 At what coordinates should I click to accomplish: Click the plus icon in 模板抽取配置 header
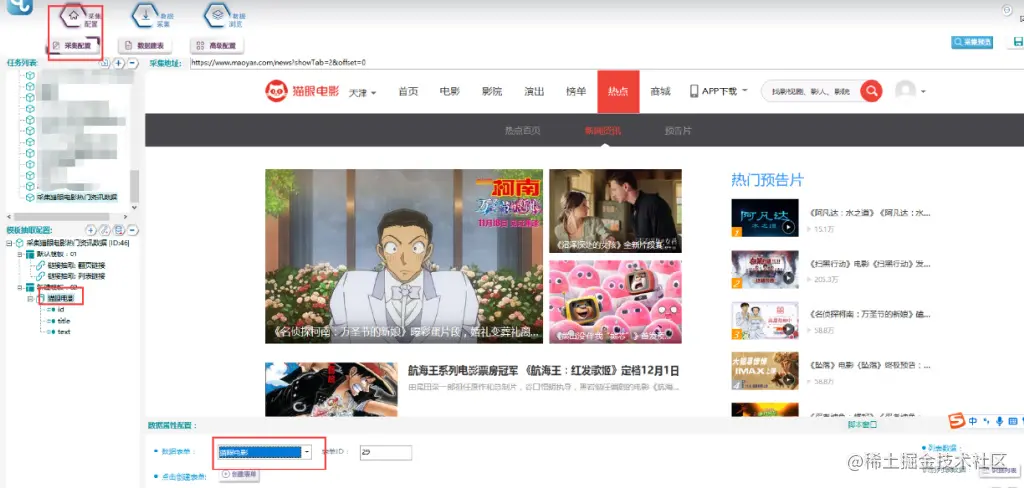[91, 230]
